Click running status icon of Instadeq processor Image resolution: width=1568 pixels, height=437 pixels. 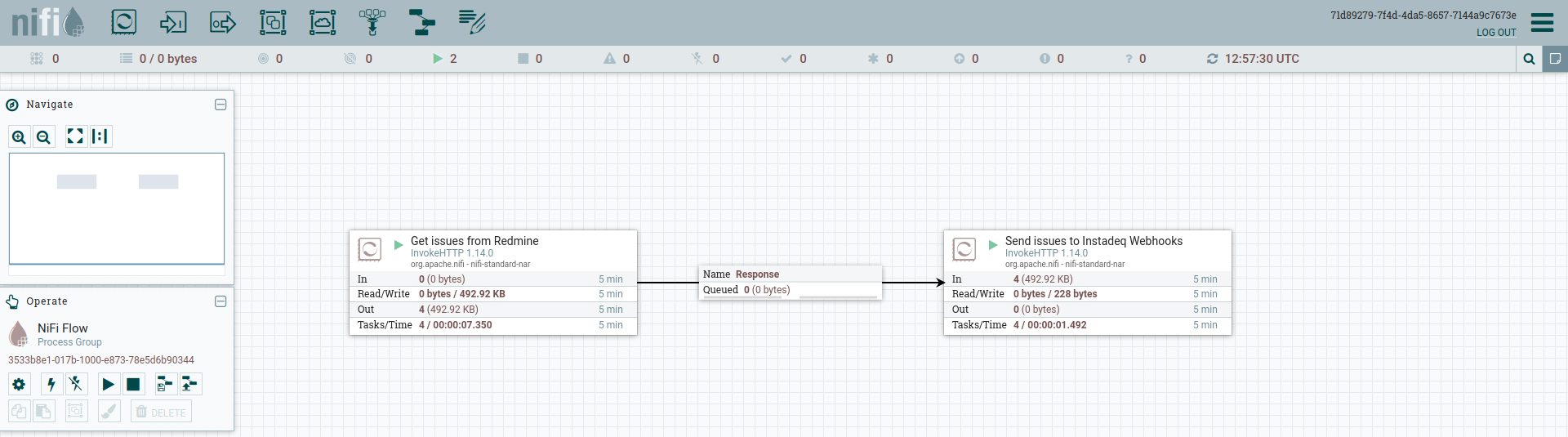(x=993, y=245)
